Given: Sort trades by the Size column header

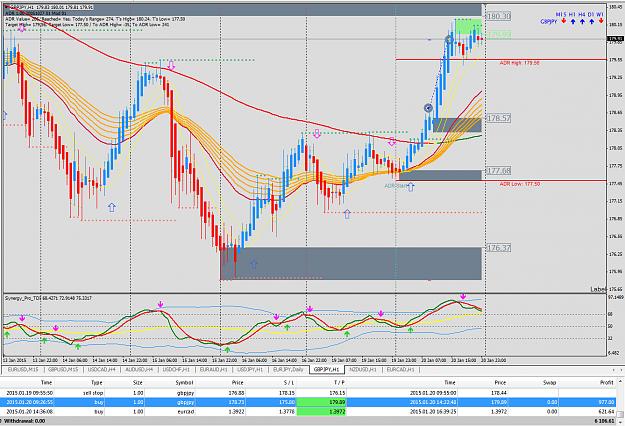Looking at the screenshot, I should pyautogui.click(x=138, y=383).
